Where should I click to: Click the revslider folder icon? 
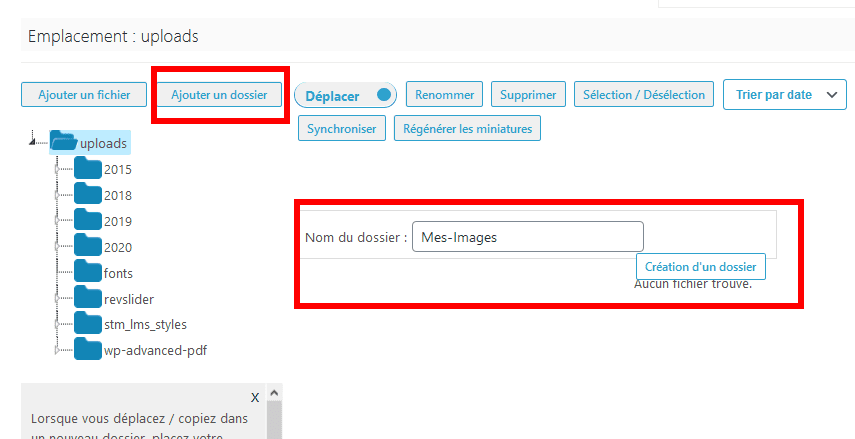pyautogui.click(x=88, y=297)
